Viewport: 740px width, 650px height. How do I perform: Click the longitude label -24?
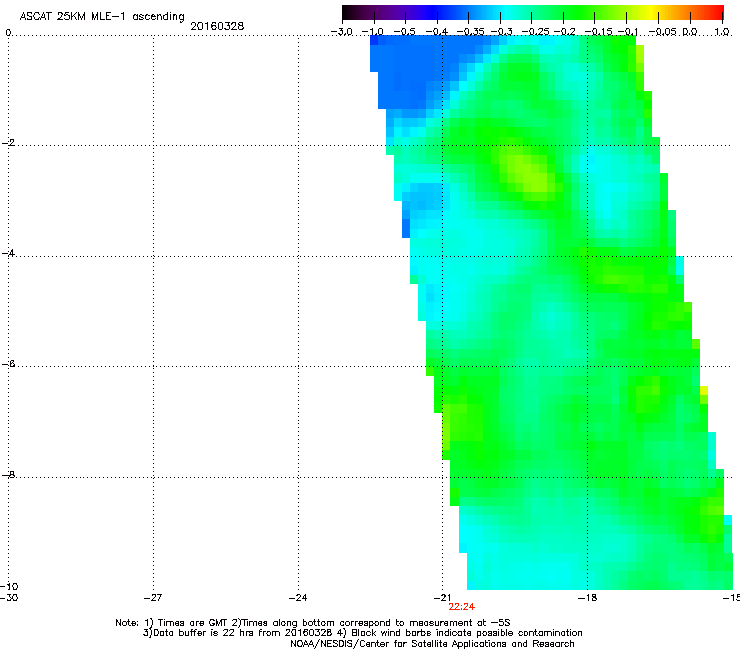(298, 598)
